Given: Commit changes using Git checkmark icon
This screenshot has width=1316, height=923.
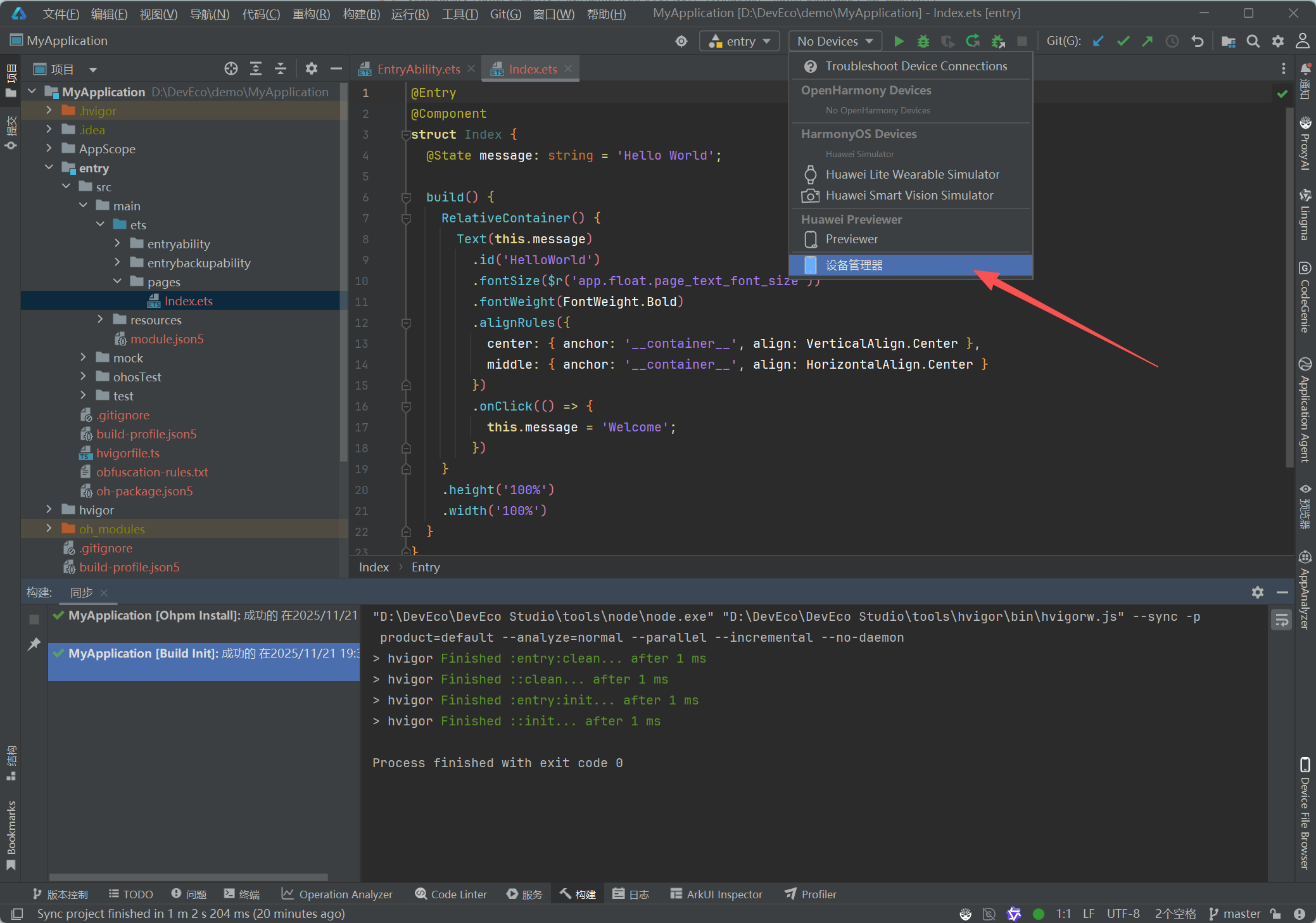Looking at the screenshot, I should coord(1123,41).
